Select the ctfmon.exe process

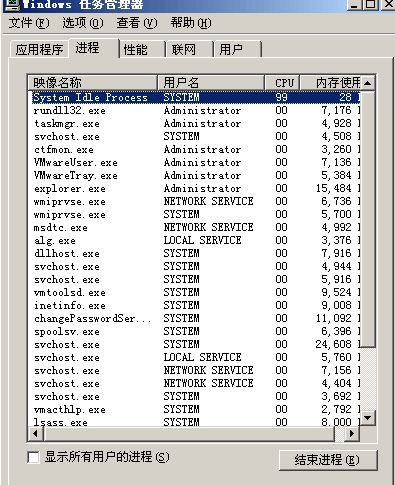196,149
